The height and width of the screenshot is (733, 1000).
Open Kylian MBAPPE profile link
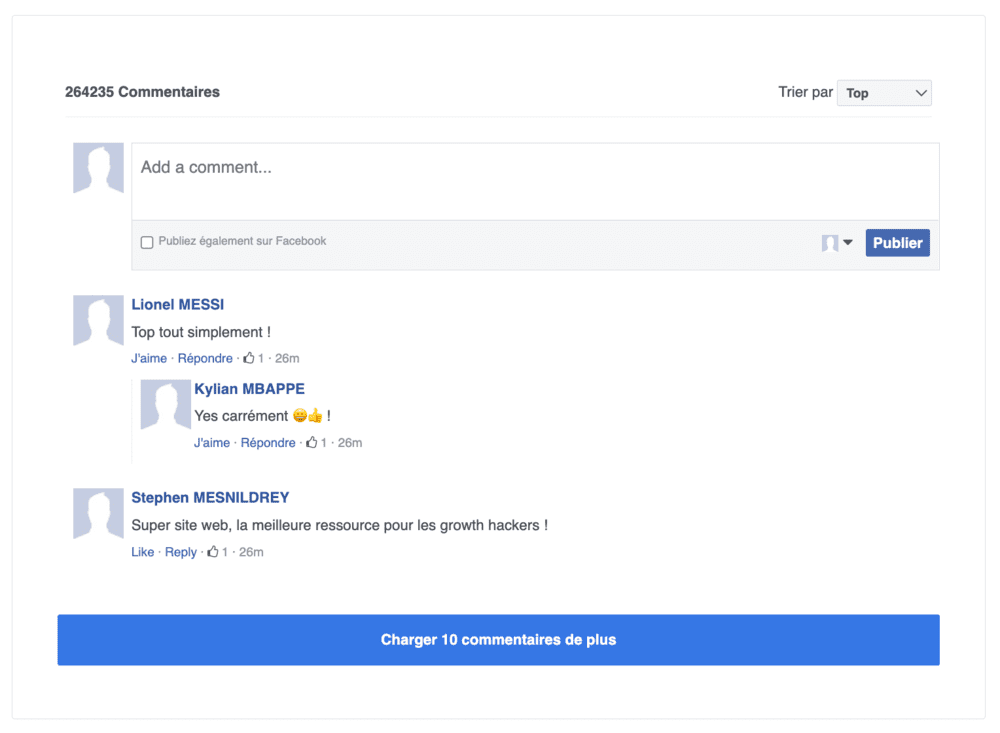point(249,389)
